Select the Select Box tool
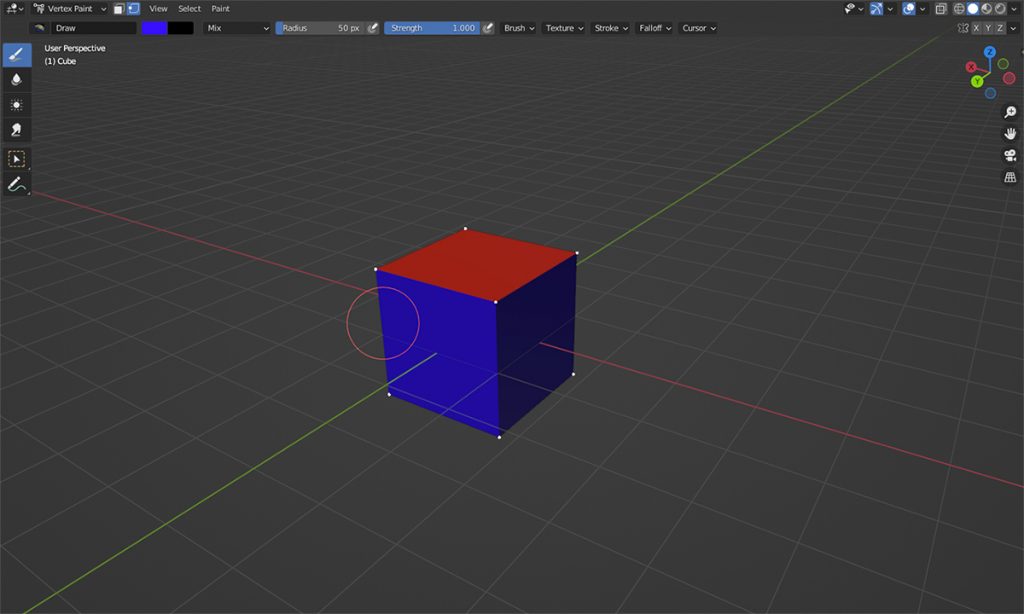This screenshot has height=614, width=1024. 17,159
